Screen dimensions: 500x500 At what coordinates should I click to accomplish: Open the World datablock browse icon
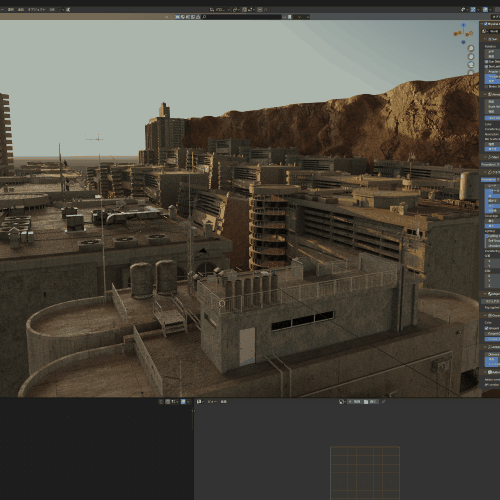click(484, 31)
